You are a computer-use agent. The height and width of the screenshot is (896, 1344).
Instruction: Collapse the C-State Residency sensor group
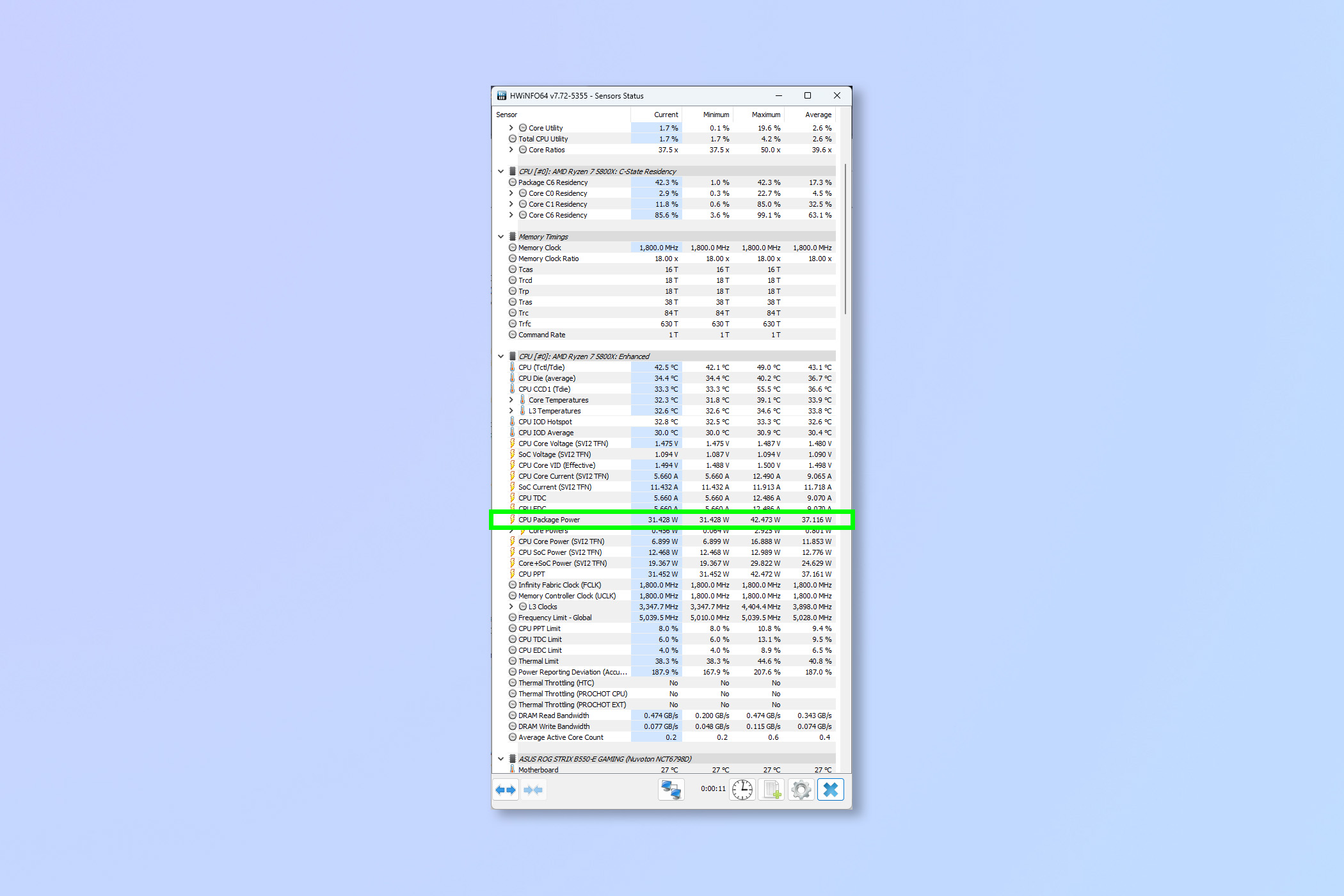[x=500, y=172]
